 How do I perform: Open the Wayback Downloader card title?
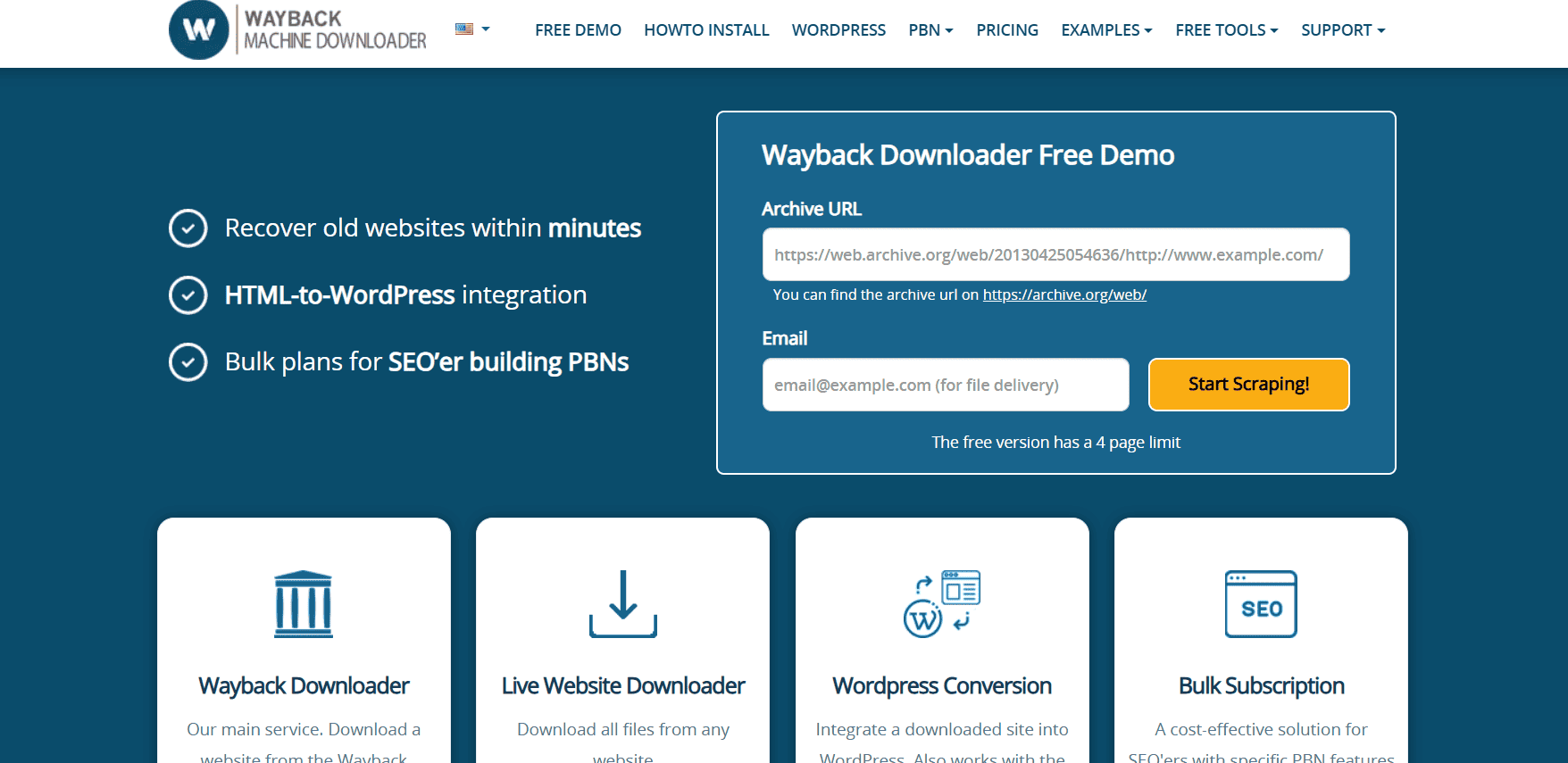tap(304, 685)
